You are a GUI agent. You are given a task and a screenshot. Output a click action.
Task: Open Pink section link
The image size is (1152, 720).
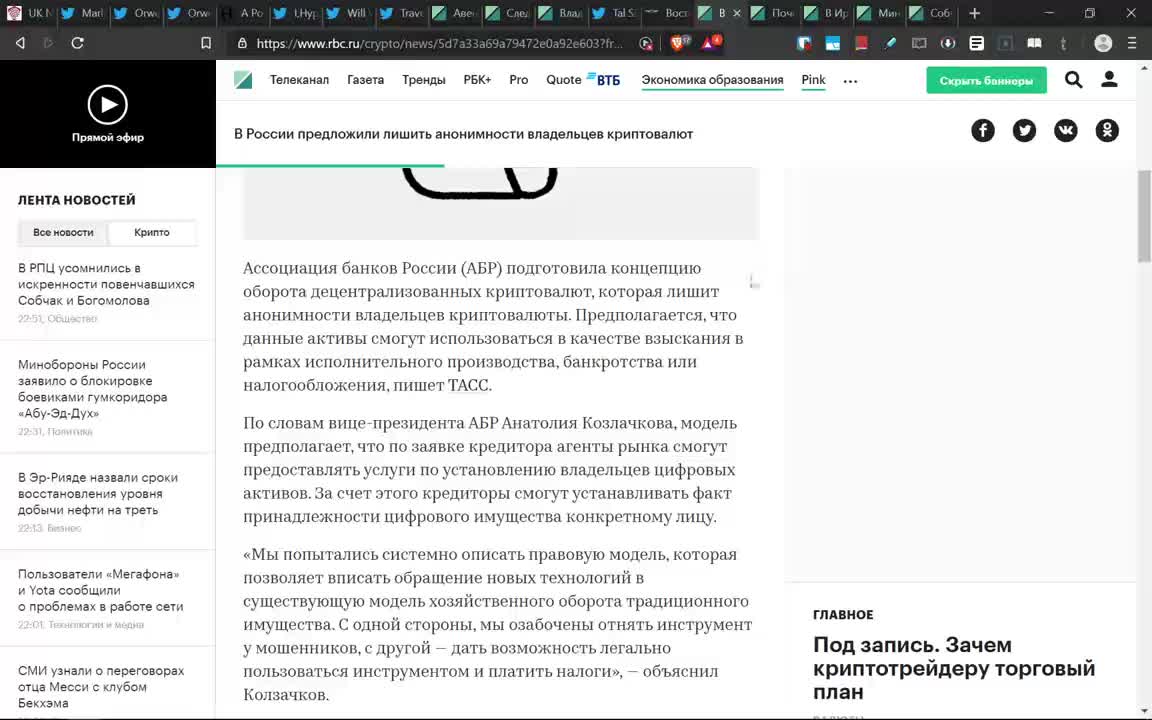click(813, 79)
